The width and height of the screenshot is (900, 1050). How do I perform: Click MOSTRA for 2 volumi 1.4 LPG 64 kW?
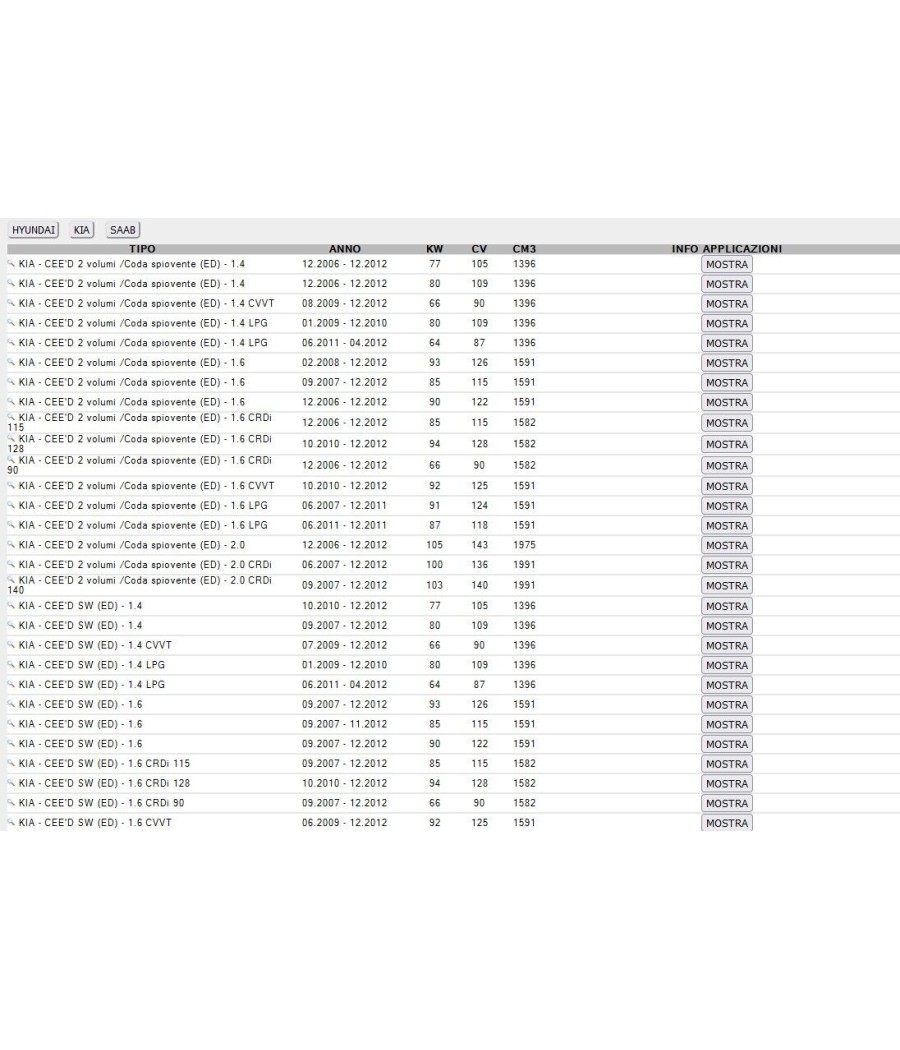[x=727, y=344]
